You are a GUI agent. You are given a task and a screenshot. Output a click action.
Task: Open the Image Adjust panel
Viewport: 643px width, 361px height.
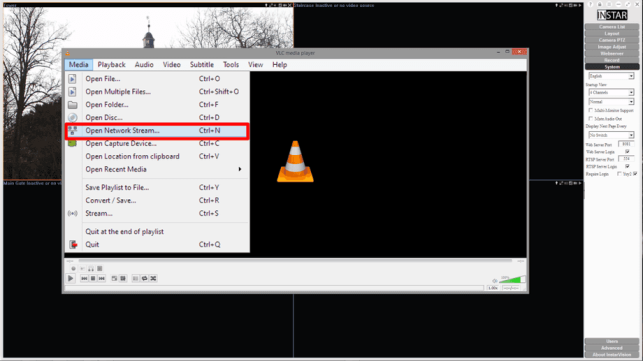tap(611, 47)
